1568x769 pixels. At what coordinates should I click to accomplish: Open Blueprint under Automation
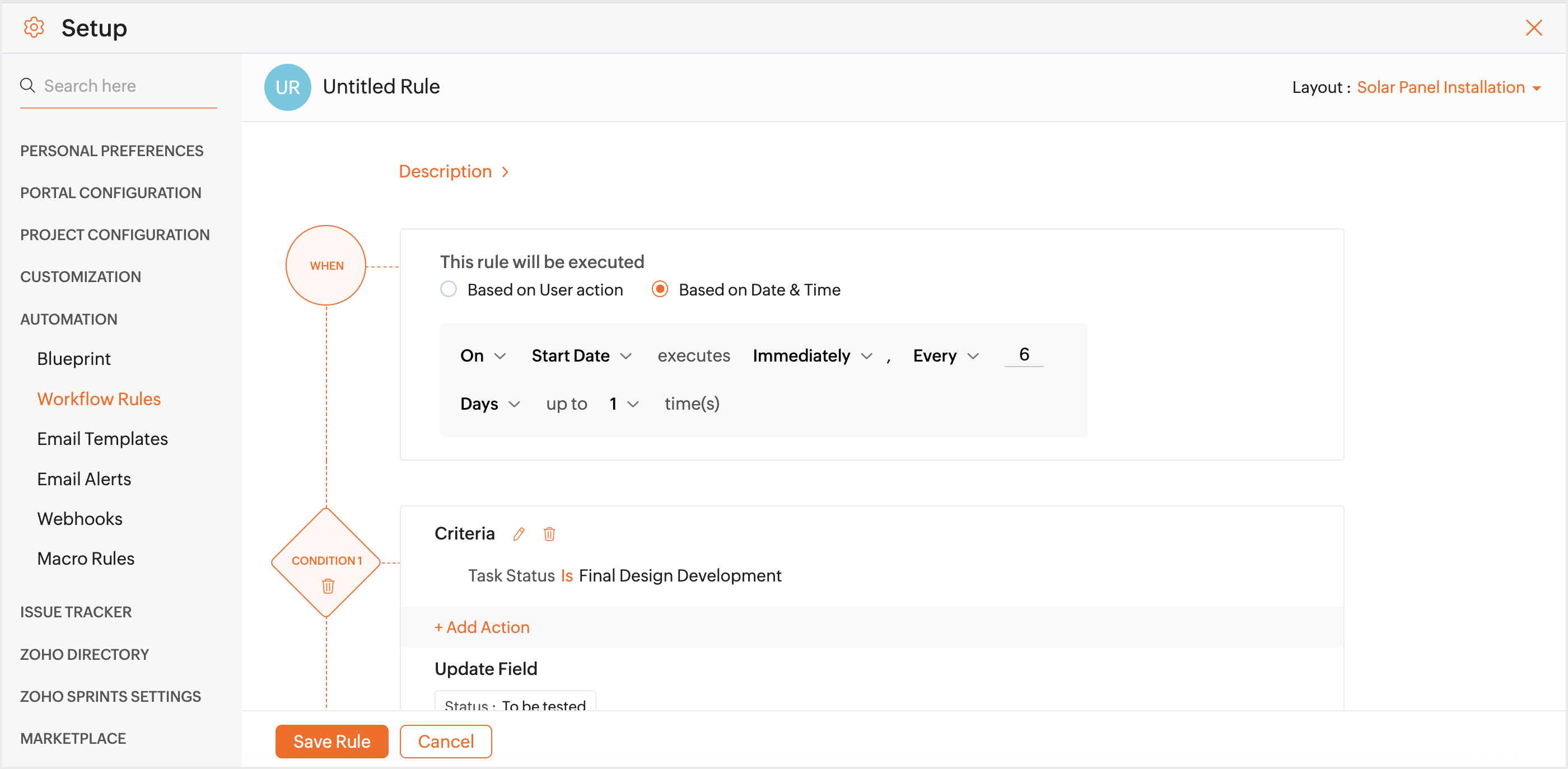coord(74,359)
